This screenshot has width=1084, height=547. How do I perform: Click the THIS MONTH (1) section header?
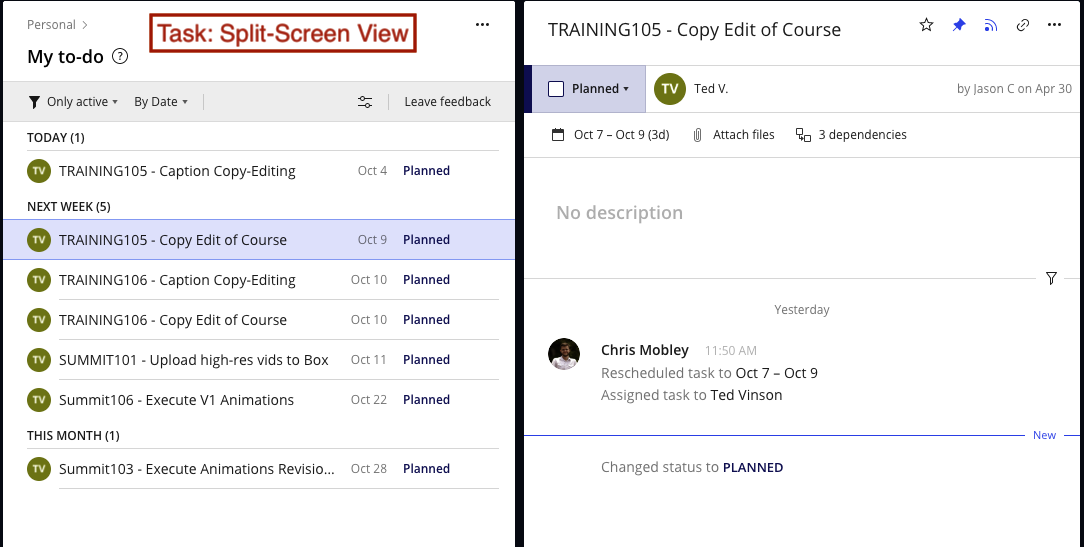click(73, 436)
